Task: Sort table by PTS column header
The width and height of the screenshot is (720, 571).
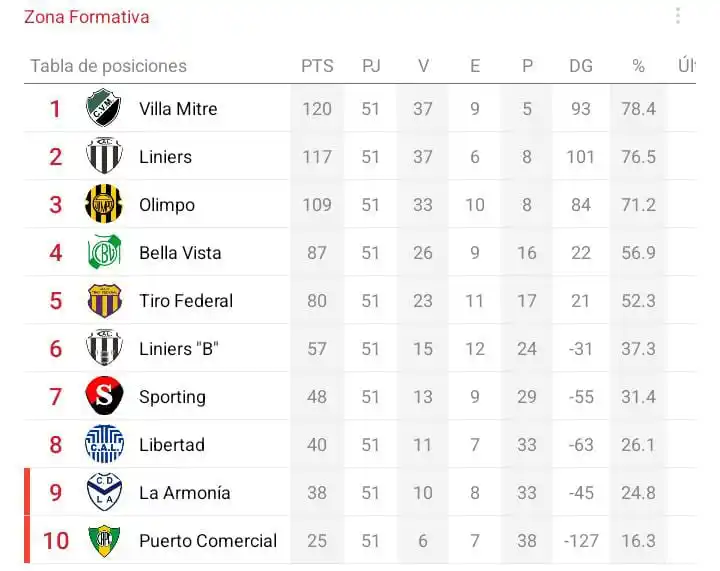Action: pyautogui.click(x=317, y=66)
